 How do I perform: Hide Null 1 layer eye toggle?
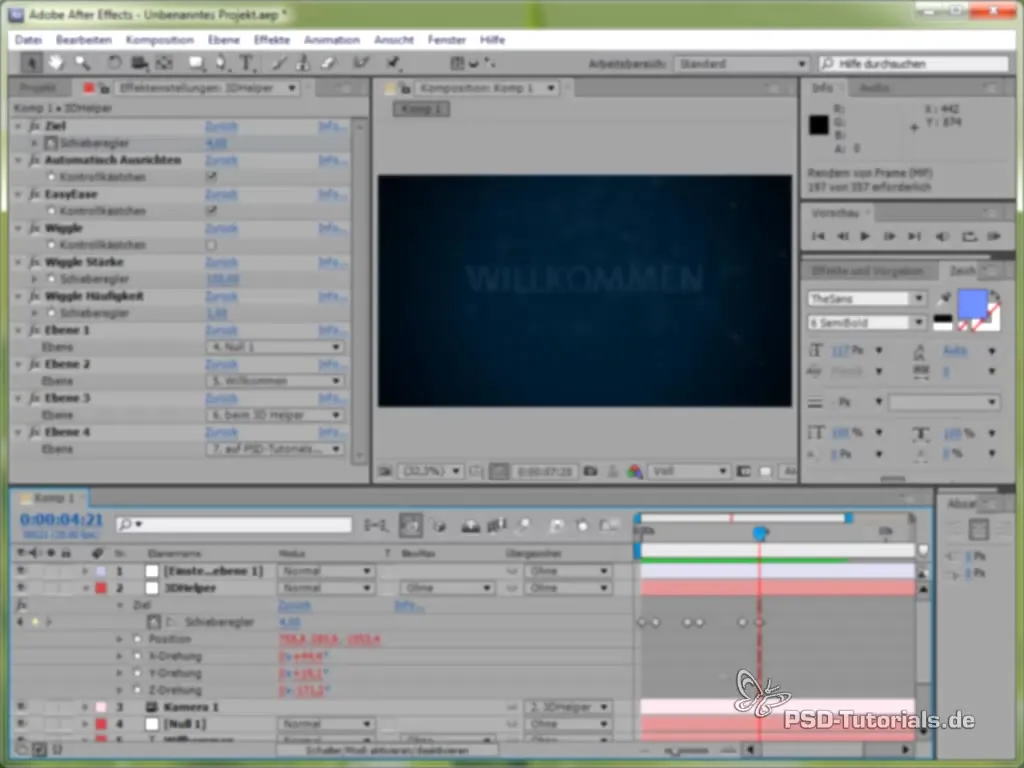click(22, 724)
